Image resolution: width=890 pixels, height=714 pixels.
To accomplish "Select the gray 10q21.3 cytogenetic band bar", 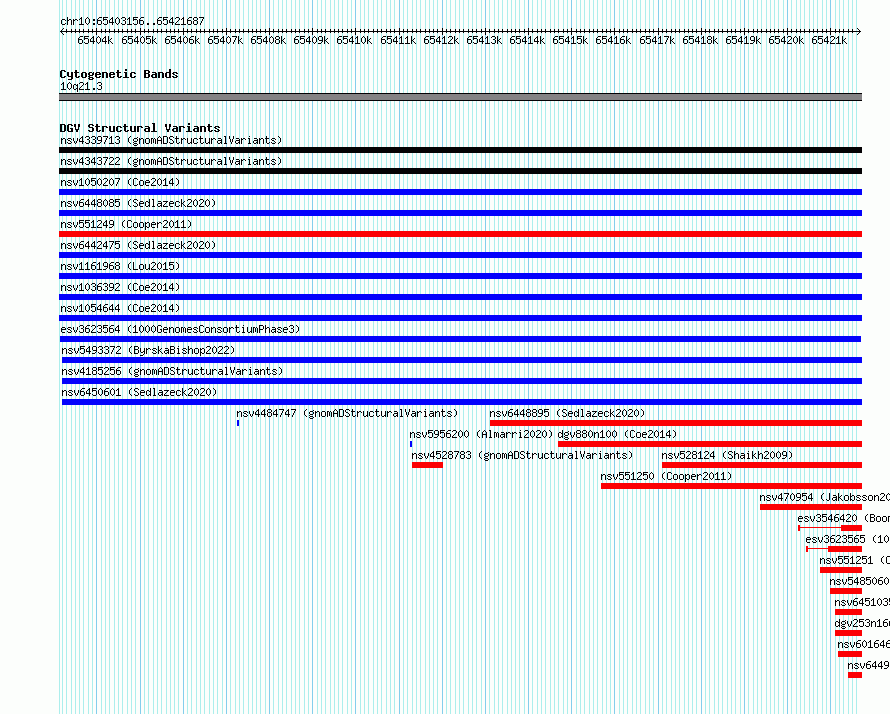I will pos(460,97).
